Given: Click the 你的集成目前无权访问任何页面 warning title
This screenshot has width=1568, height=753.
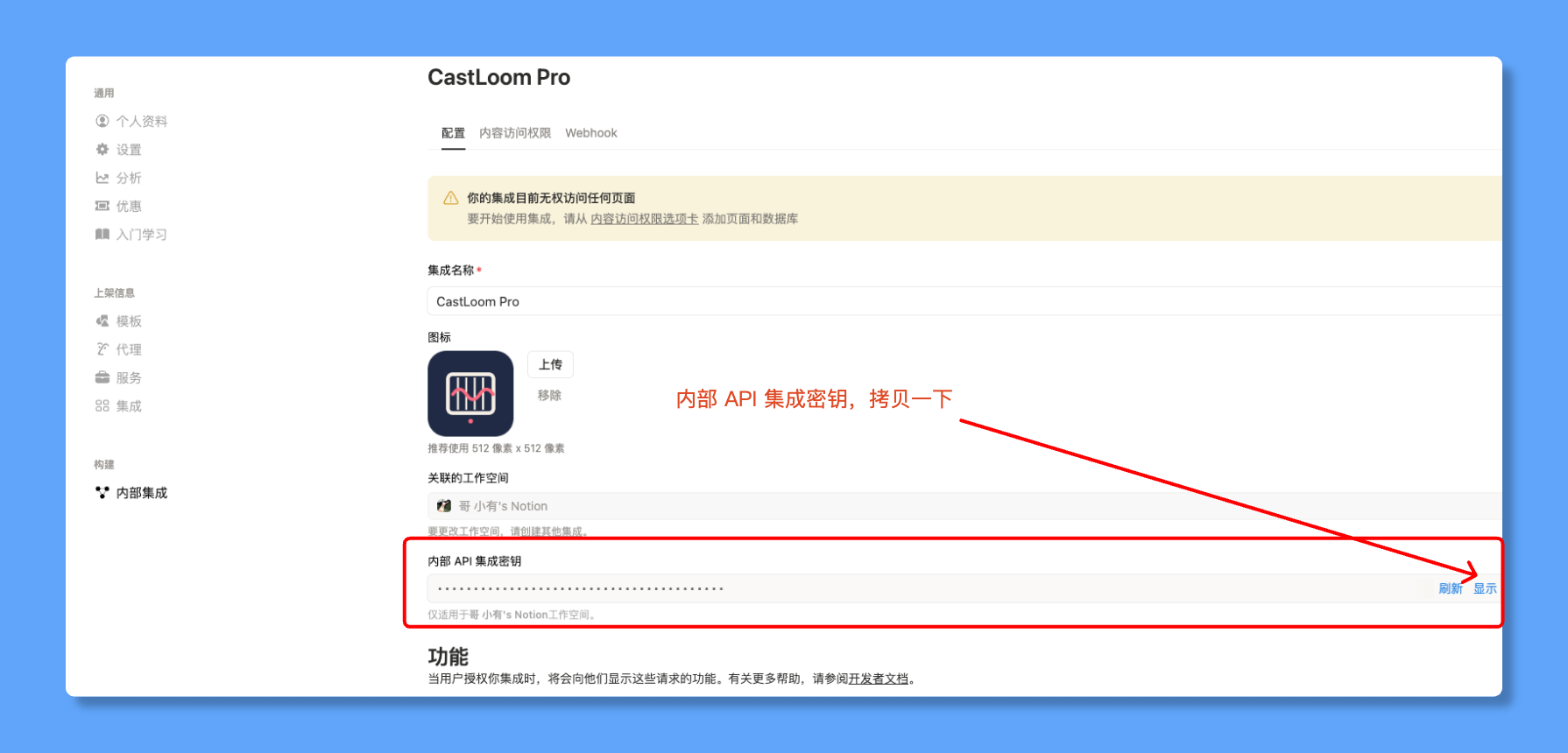Looking at the screenshot, I should 551,198.
